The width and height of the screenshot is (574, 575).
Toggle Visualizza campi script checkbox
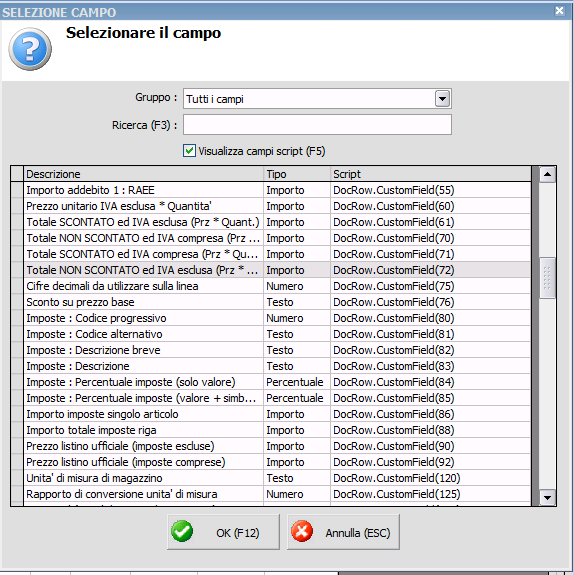click(x=189, y=151)
